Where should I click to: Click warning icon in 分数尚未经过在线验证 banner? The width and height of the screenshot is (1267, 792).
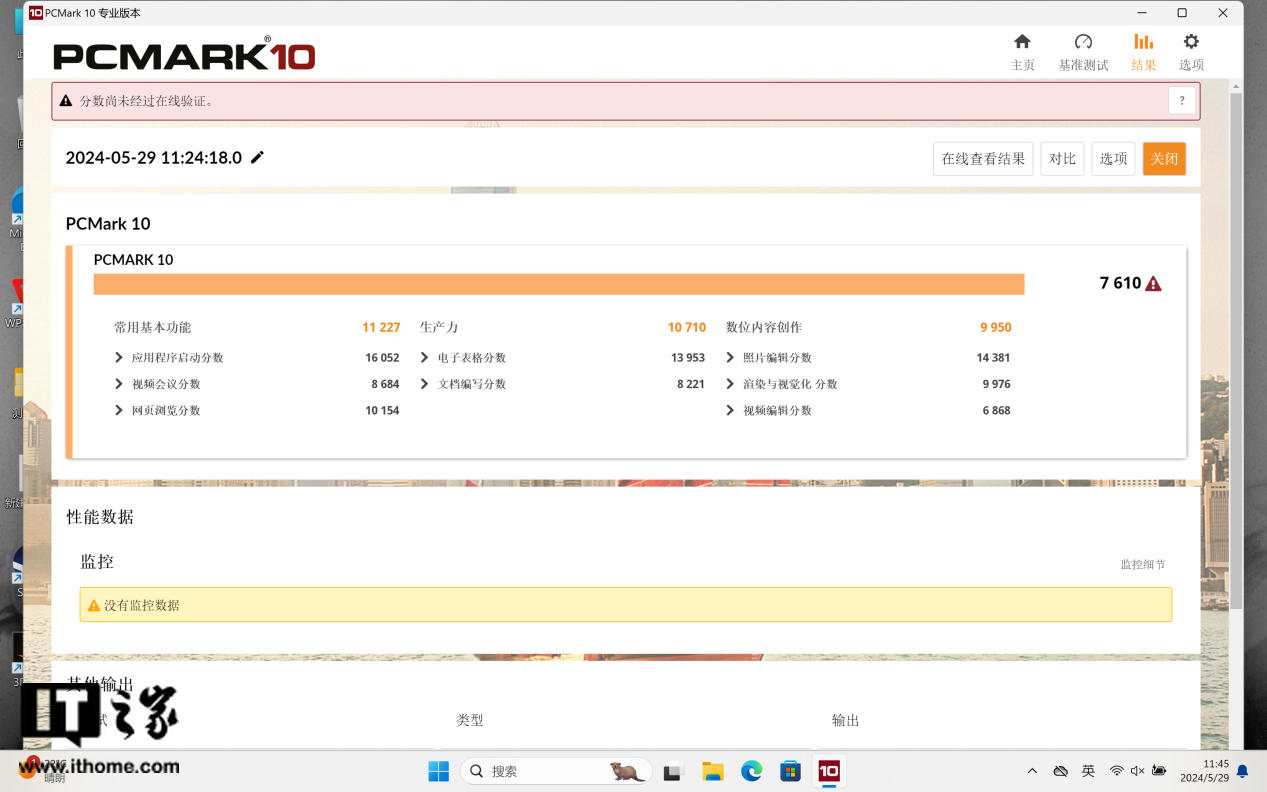pos(66,101)
